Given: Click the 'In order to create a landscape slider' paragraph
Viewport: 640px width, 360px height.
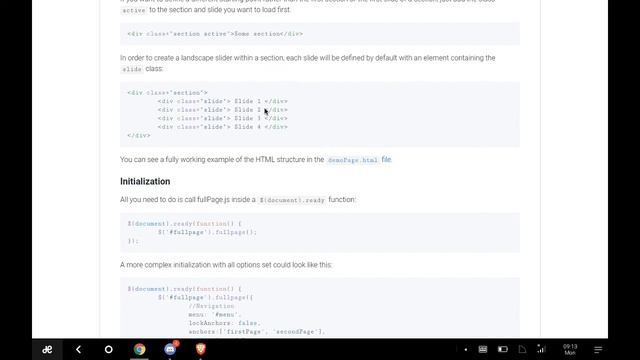Looking at the screenshot, I should tap(307, 63).
